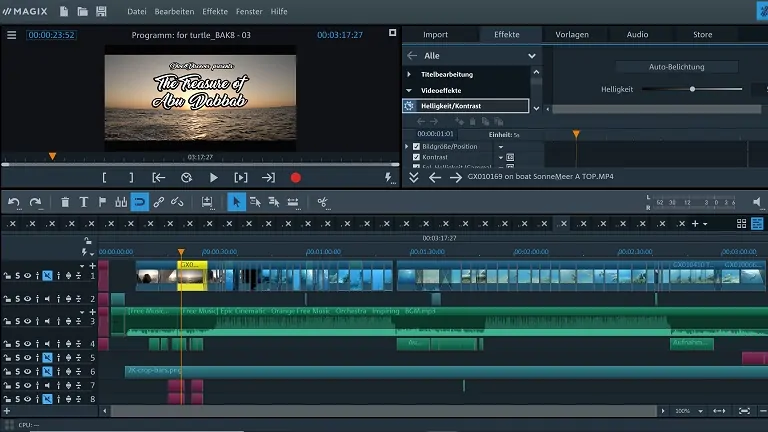Collapse Videoeffekte tree item
Screen dimensions: 768x432
click(x=409, y=91)
